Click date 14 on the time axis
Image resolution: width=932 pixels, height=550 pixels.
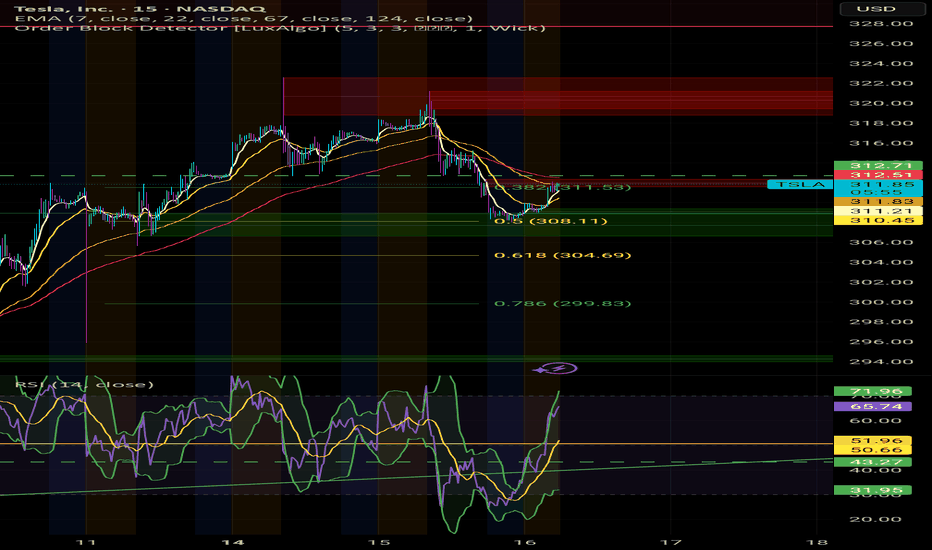(232, 542)
